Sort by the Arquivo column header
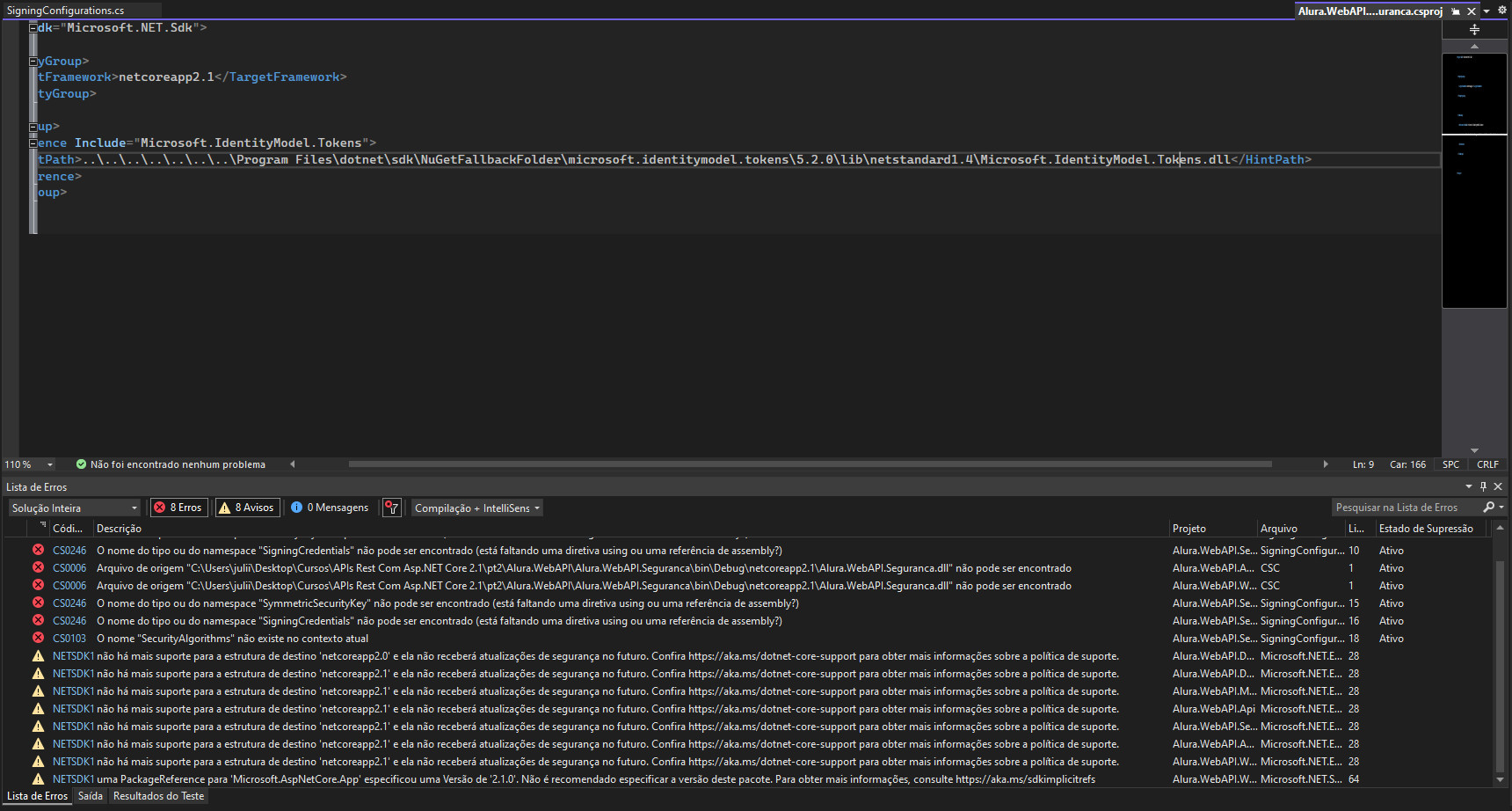 click(x=1301, y=529)
